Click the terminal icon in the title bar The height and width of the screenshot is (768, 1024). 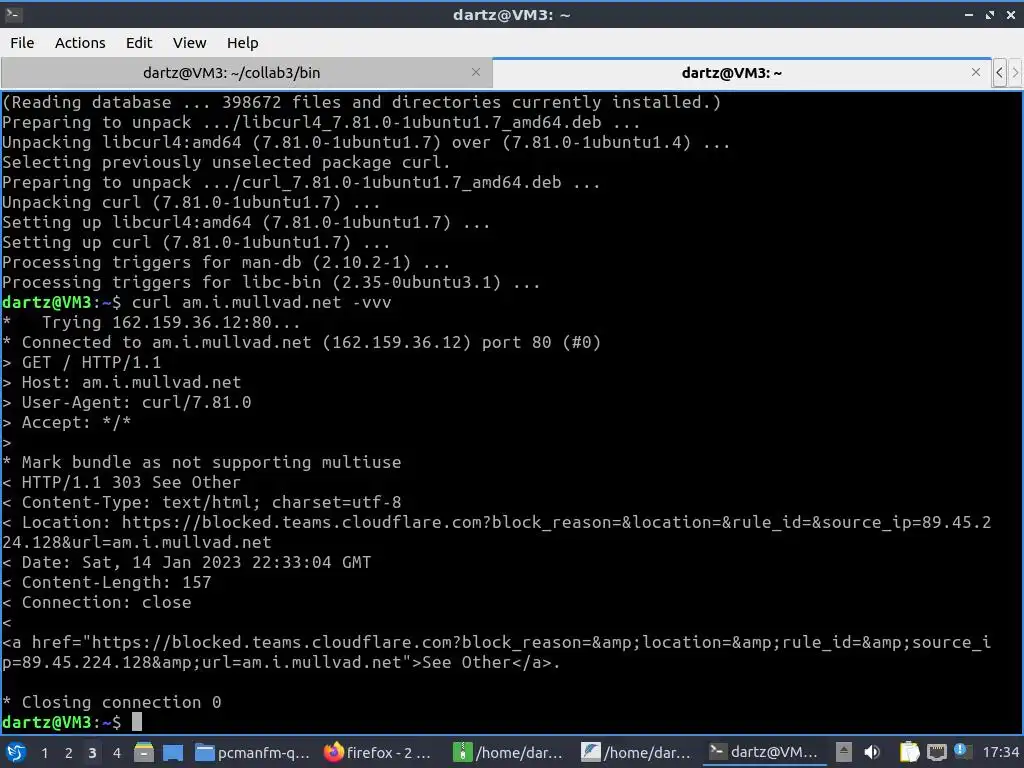(13, 14)
